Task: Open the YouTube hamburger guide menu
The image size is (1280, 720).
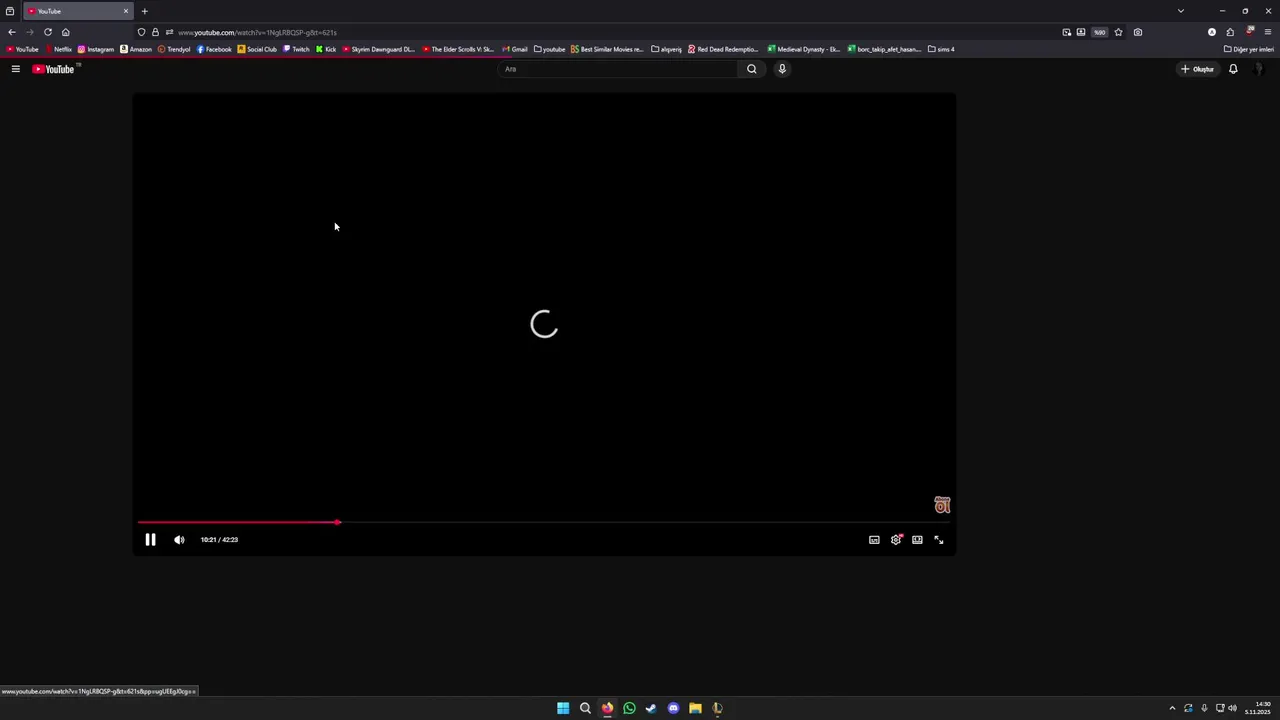Action: pyautogui.click(x=15, y=69)
